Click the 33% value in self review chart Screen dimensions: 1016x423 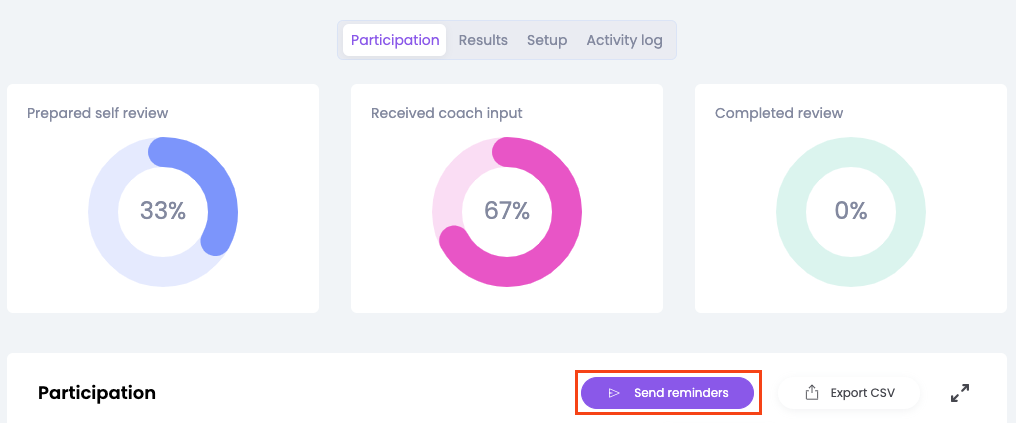click(163, 211)
